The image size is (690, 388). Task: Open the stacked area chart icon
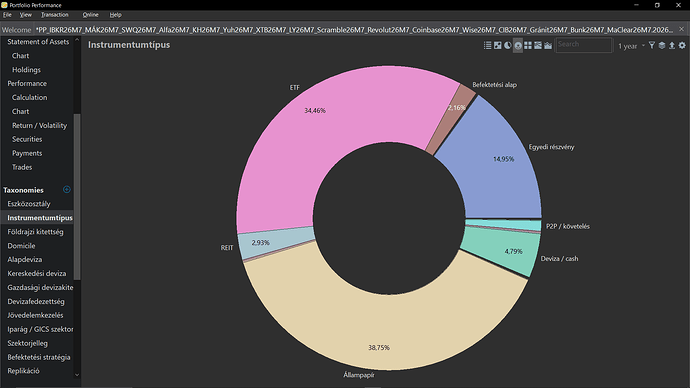pyautogui.click(x=548, y=45)
